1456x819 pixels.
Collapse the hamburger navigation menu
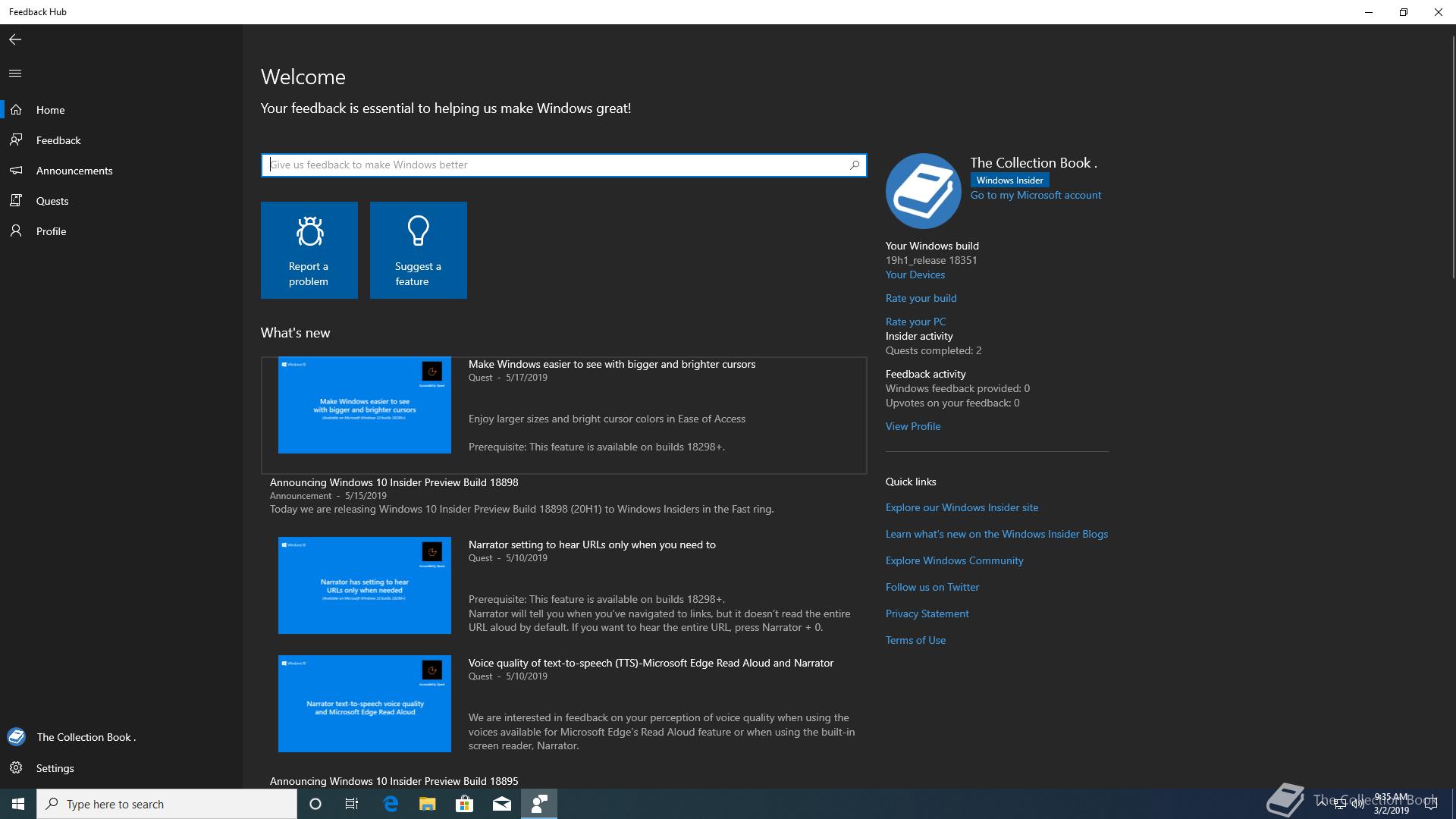[15, 74]
